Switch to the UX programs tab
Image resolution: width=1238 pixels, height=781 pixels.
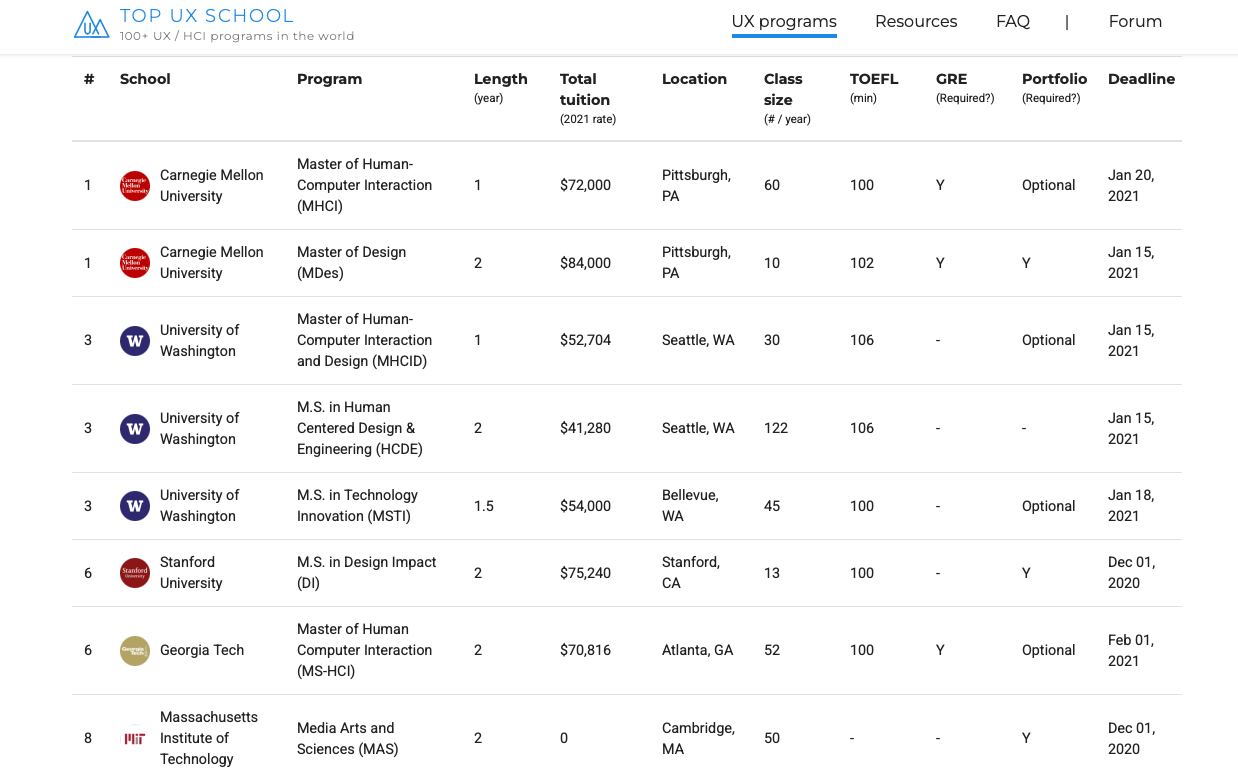point(784,21)
